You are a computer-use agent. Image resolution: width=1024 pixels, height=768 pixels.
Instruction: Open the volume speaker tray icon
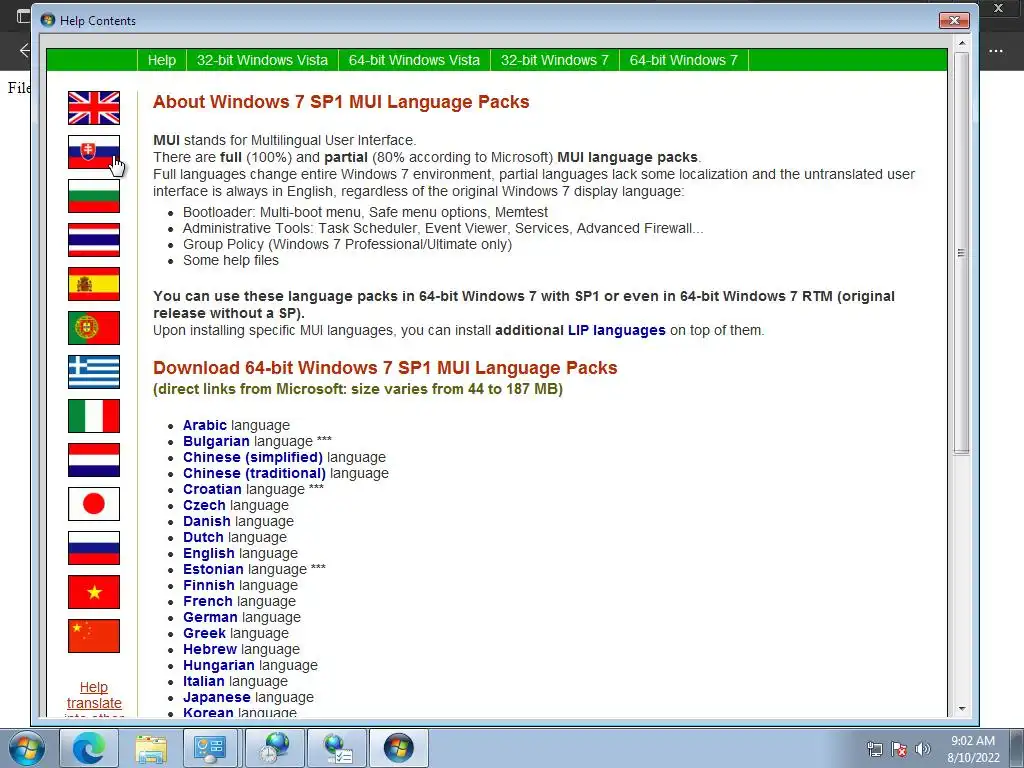[x=923, y=748]
